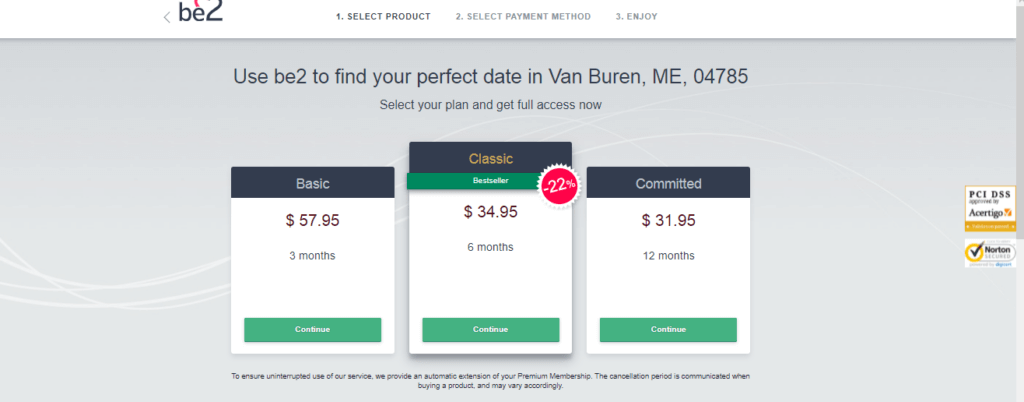Select the Committed plan header

(x=668, y=183)
